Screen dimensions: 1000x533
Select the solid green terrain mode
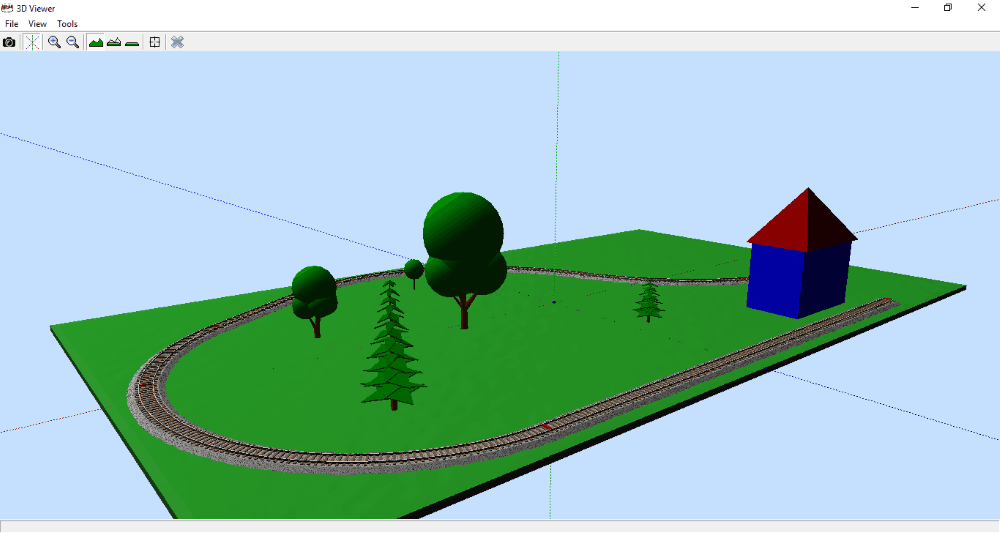coord(96,42)
